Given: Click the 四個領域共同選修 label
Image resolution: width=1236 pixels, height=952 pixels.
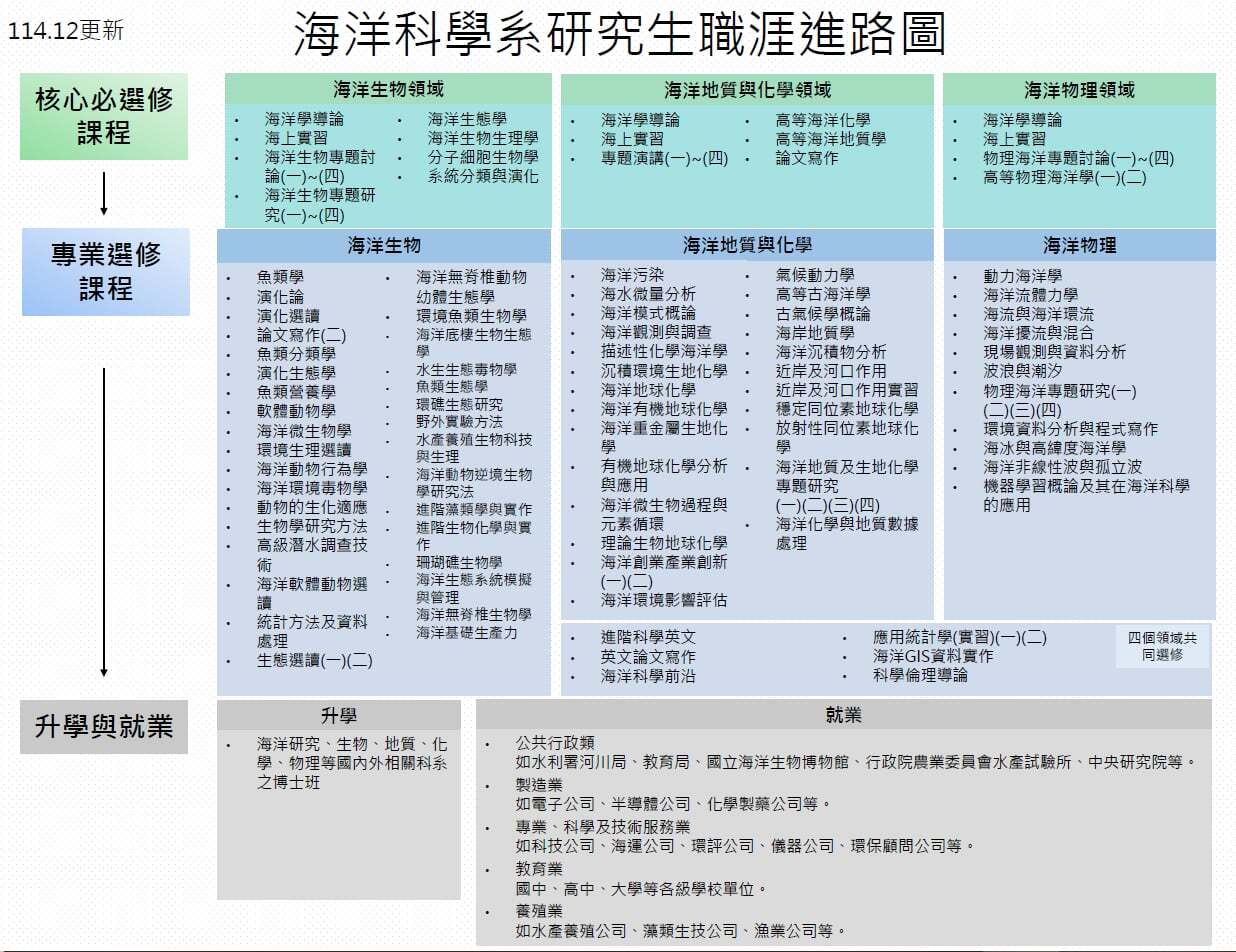Looking at the screenshot, I should [1162, 646].
